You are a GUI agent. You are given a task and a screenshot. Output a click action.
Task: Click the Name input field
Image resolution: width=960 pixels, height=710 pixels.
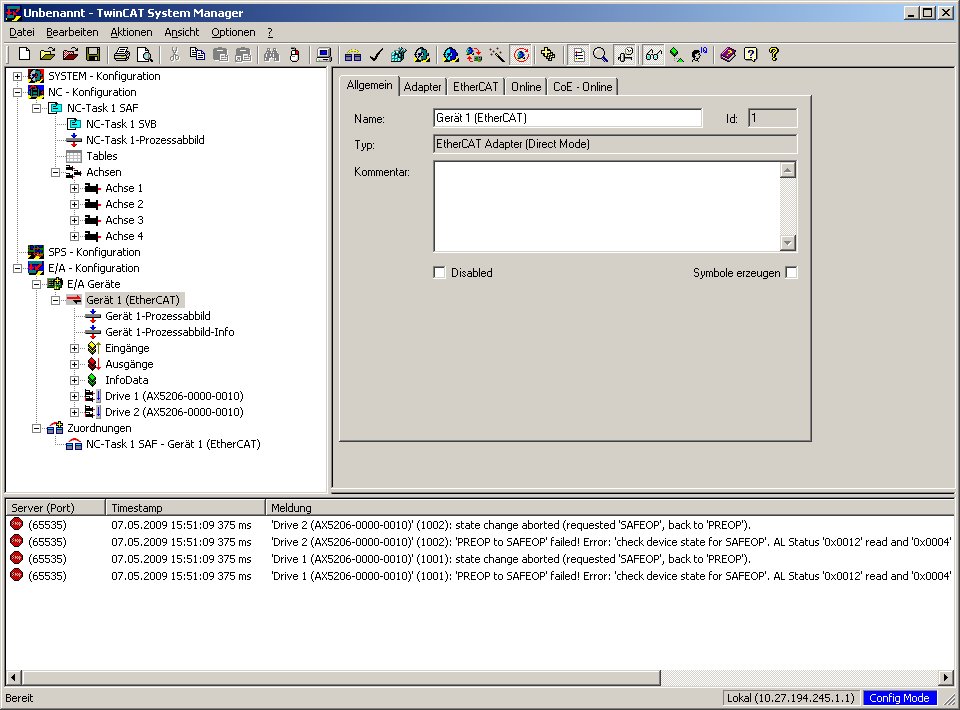coord(568,118)
